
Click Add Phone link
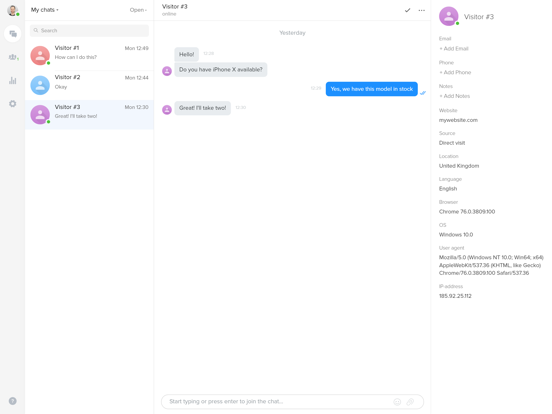pos(455,72)
